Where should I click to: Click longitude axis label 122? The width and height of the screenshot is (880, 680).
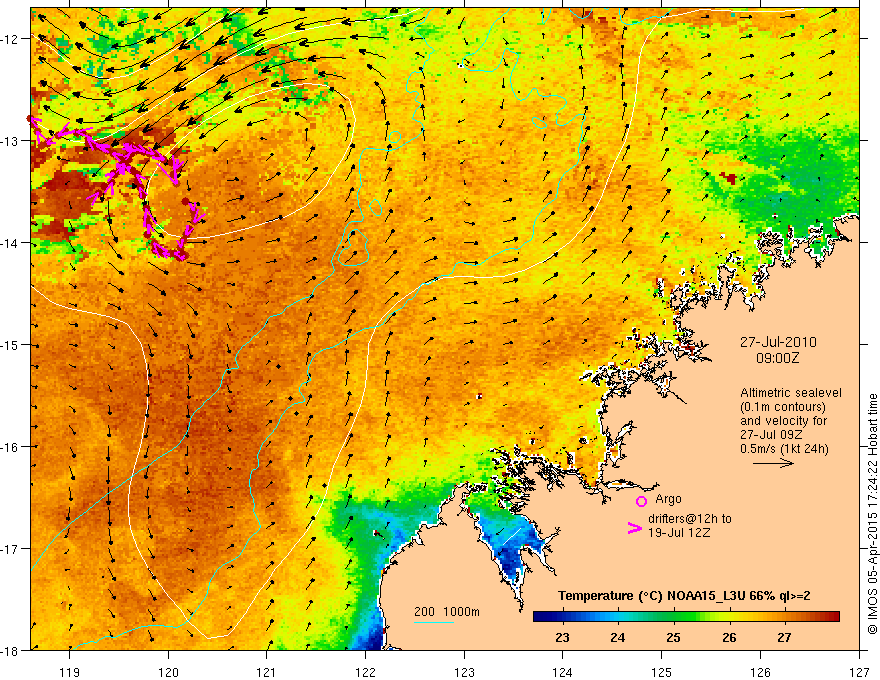(x=365, y=672)
